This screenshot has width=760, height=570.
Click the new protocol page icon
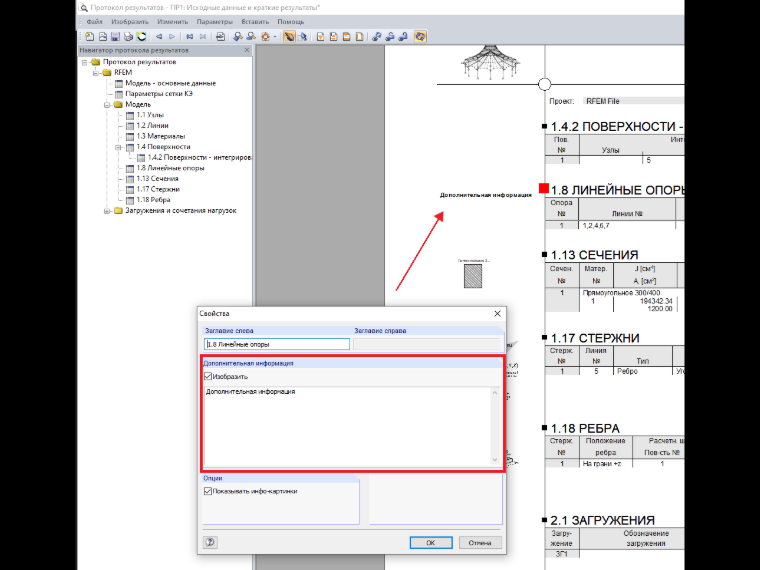click(89, 36)
